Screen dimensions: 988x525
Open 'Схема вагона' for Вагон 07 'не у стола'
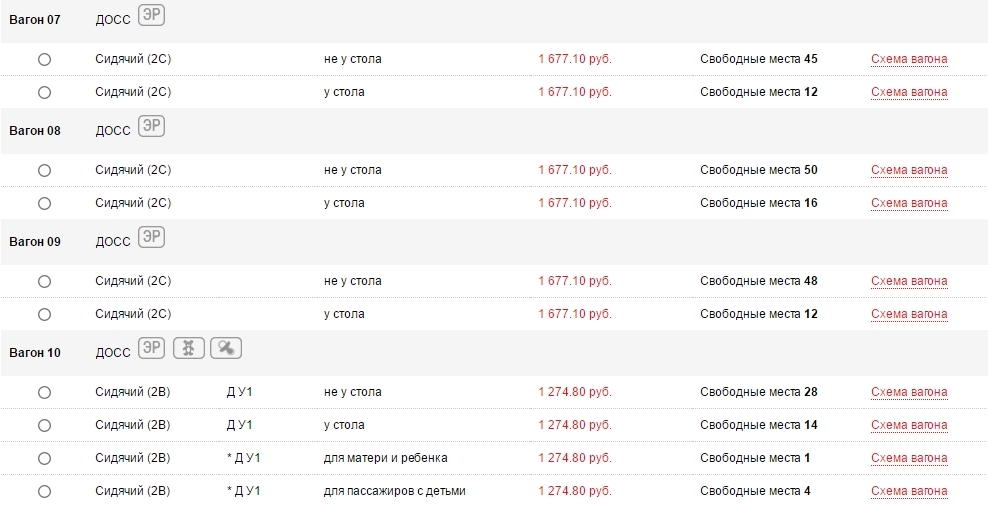909,59
